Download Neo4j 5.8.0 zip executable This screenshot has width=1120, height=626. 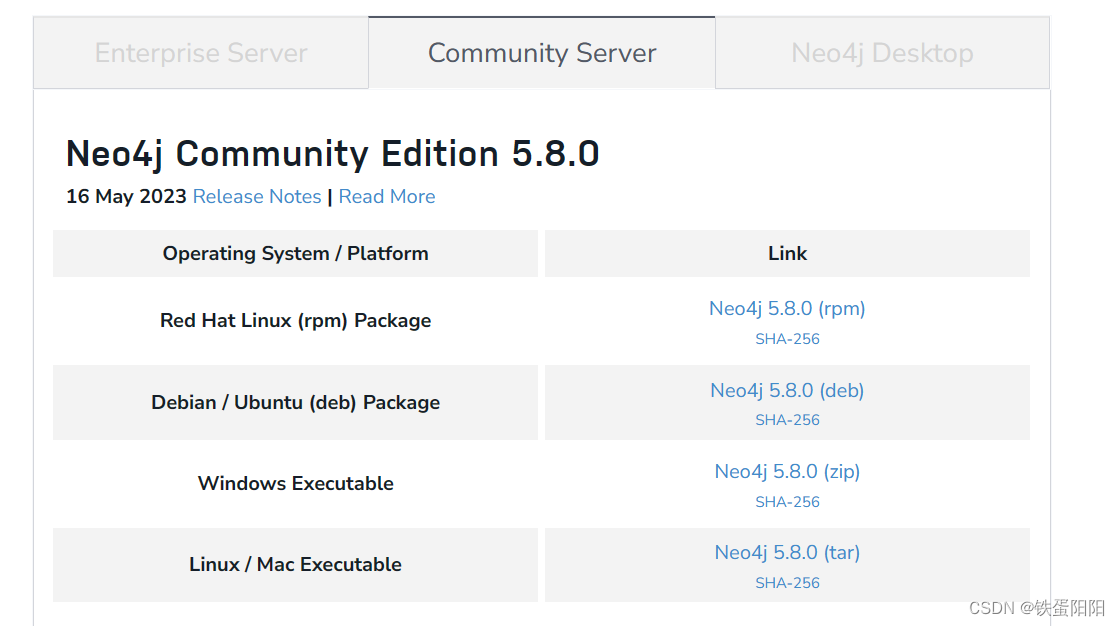click(787, 471)
